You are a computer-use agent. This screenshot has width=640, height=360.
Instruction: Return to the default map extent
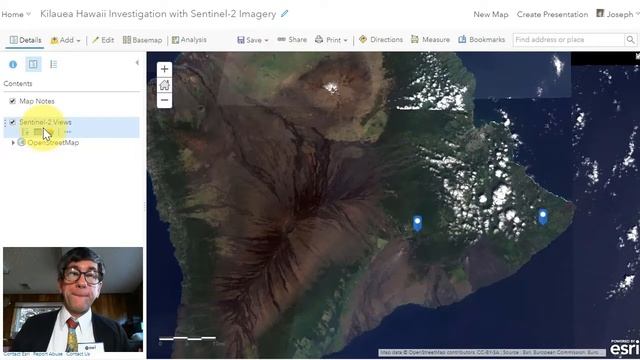(164, 85)
